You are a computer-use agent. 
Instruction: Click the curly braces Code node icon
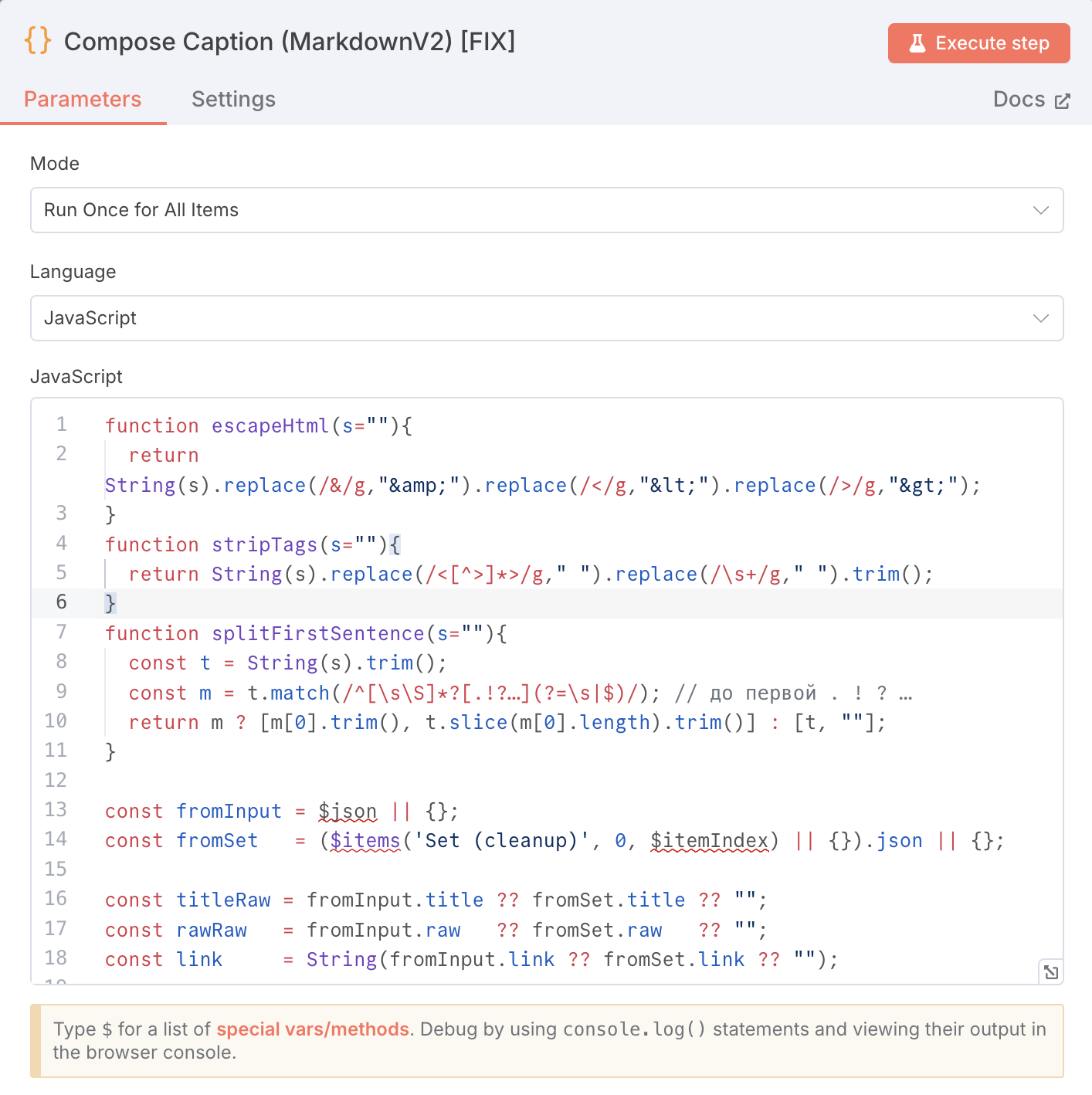click(x=38, y=41)
